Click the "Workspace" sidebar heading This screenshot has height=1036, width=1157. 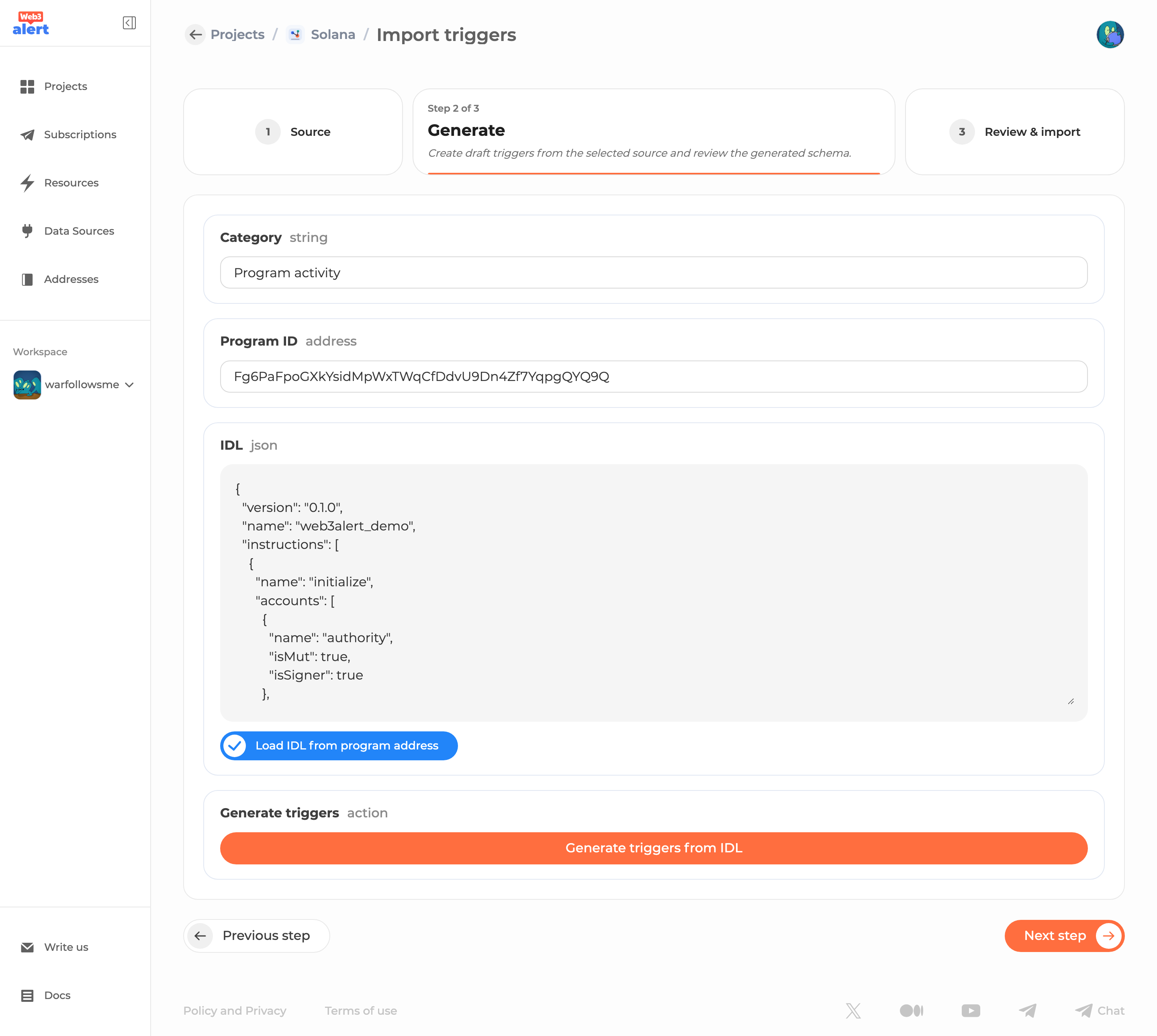[40, 352]
